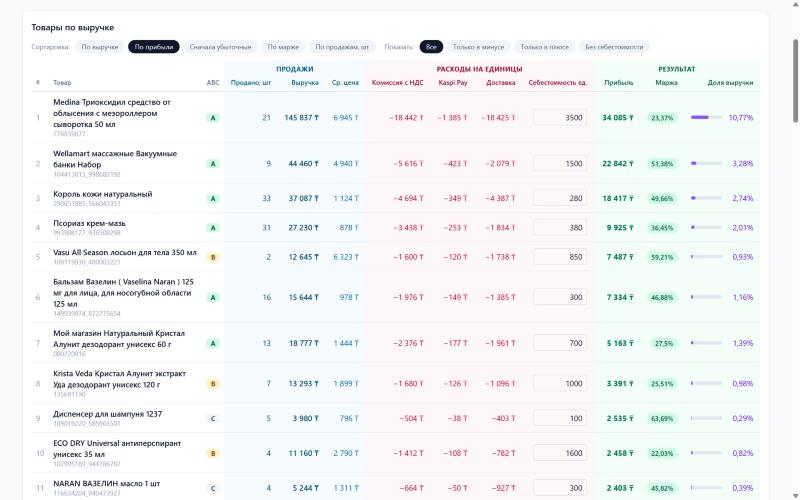
Task: Click ABC badge A in Medina row
Action: [x=213, y=118]
